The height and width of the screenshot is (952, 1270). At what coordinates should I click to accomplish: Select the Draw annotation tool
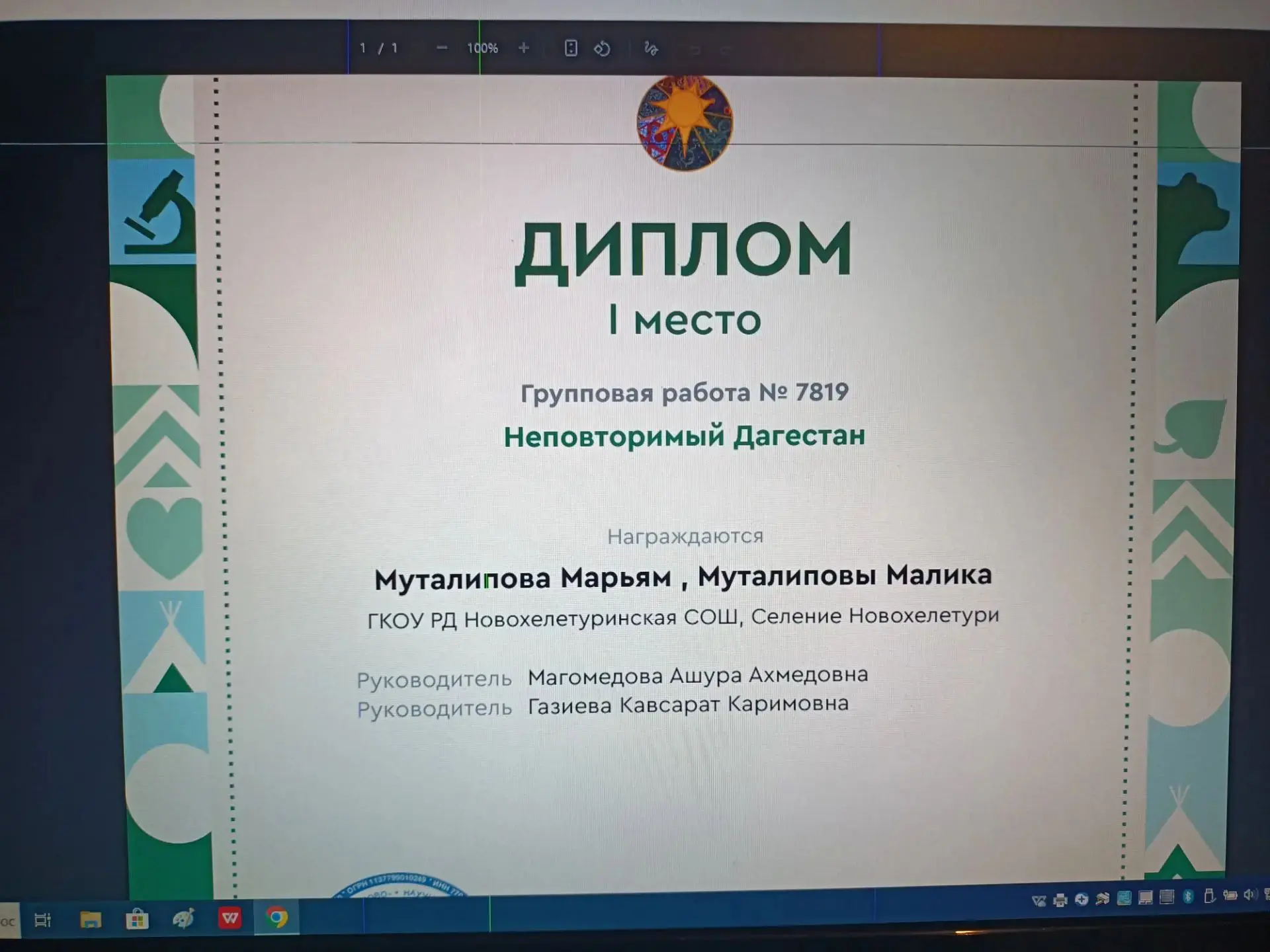tap(651, 48)
